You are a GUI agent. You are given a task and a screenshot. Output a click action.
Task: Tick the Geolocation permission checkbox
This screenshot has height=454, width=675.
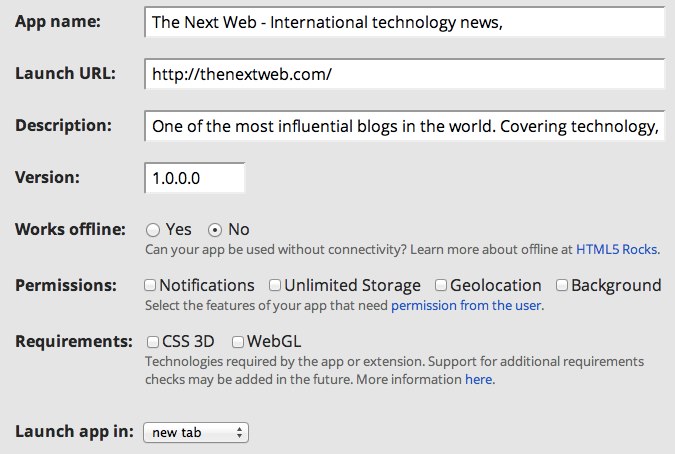coord(441,285)
